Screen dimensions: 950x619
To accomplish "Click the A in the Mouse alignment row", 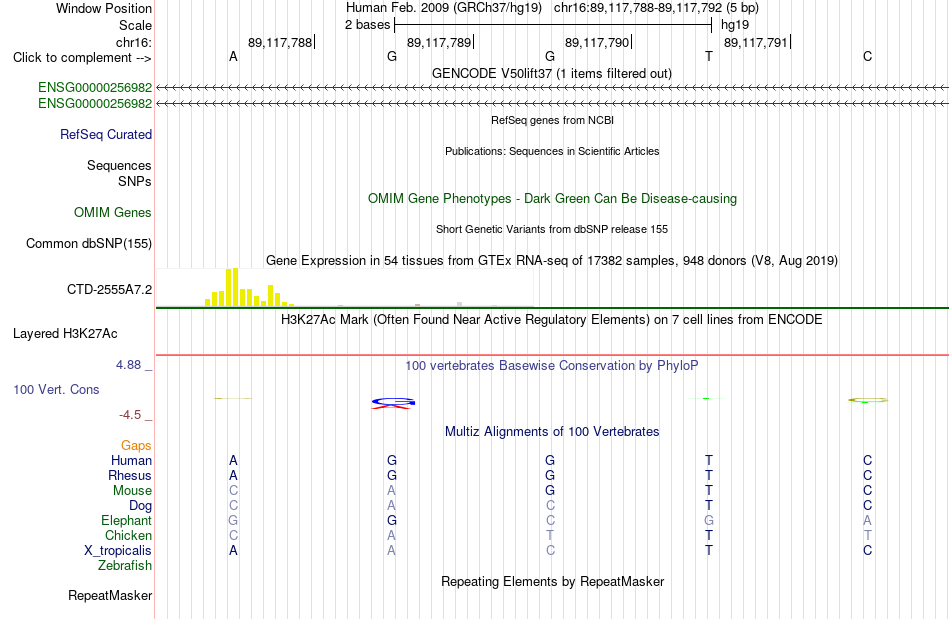I will coord(391,491).
